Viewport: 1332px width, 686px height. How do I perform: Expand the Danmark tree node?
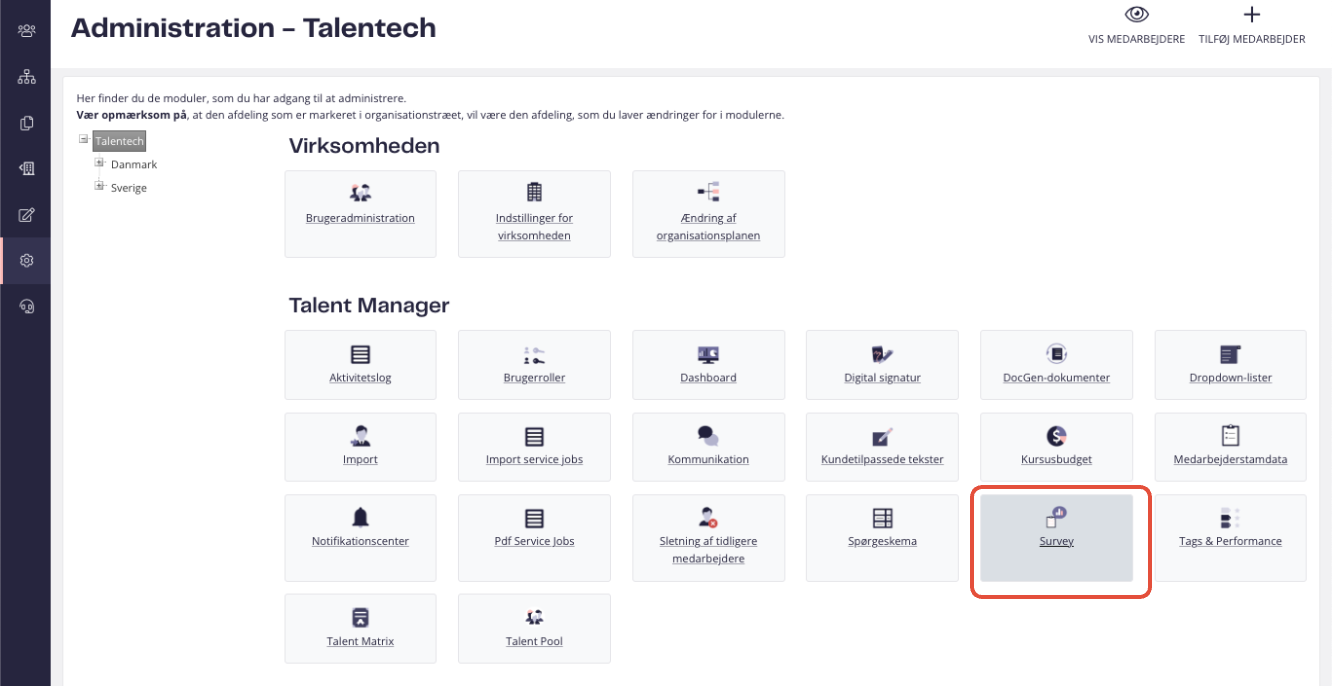[x=100, y=163]
